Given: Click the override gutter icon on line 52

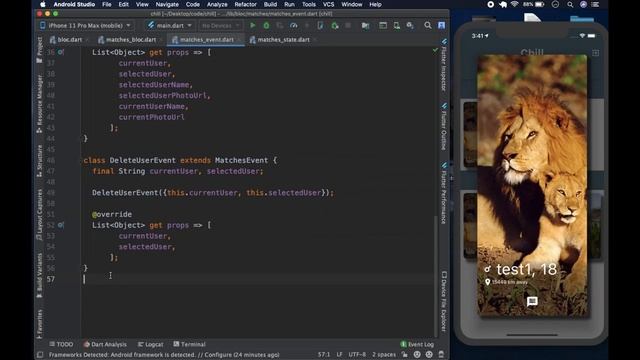Looking at the screenshot, I should pos(61,225).
